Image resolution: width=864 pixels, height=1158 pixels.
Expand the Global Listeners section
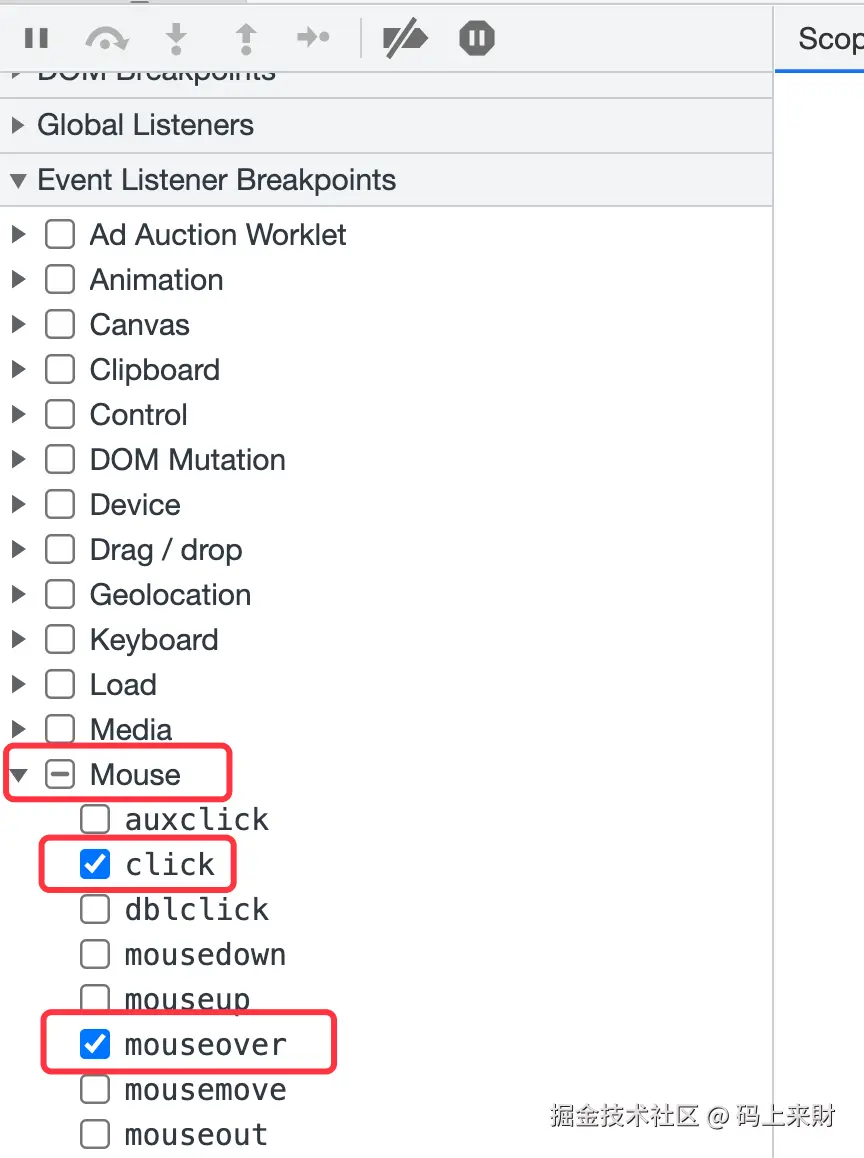click(18, 126)
